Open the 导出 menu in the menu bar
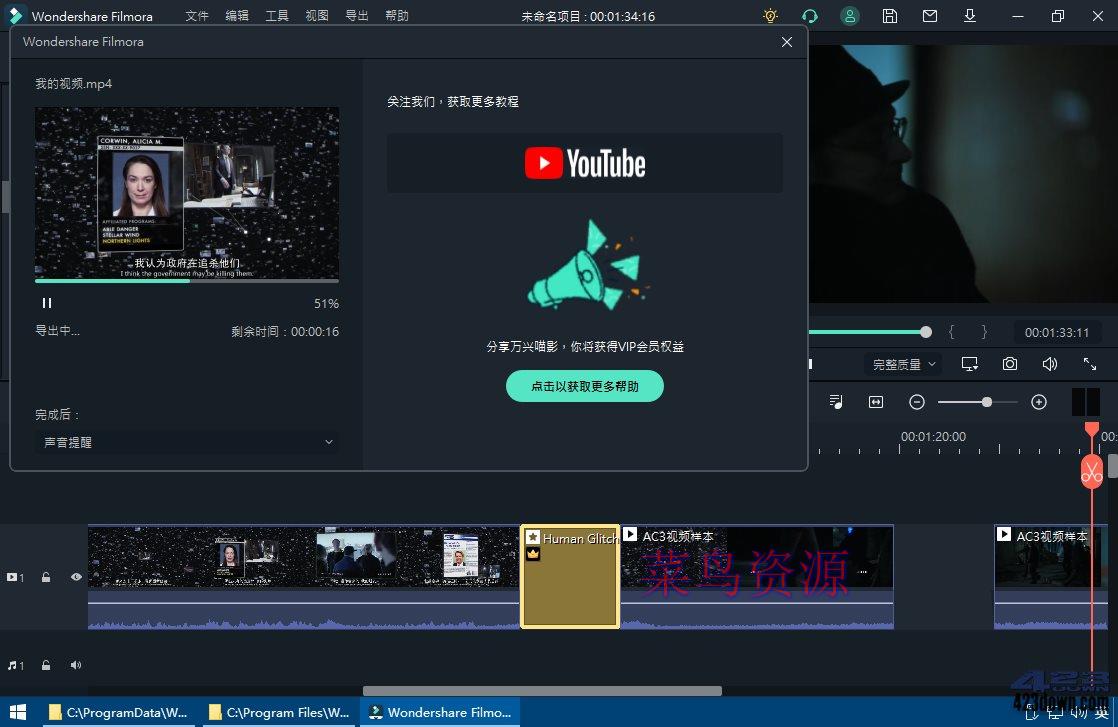The image size is (1118, 727). 356,16
